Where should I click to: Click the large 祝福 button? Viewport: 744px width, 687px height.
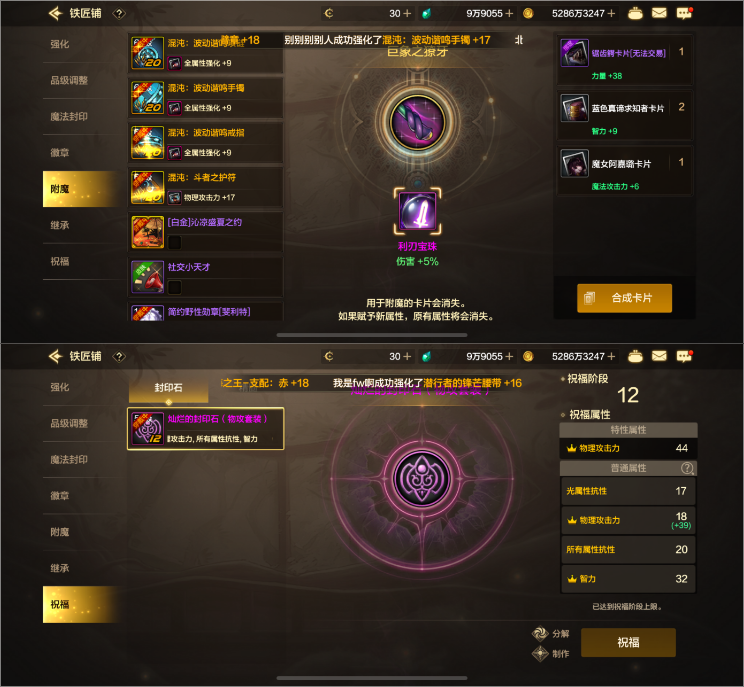coord(628,642)
